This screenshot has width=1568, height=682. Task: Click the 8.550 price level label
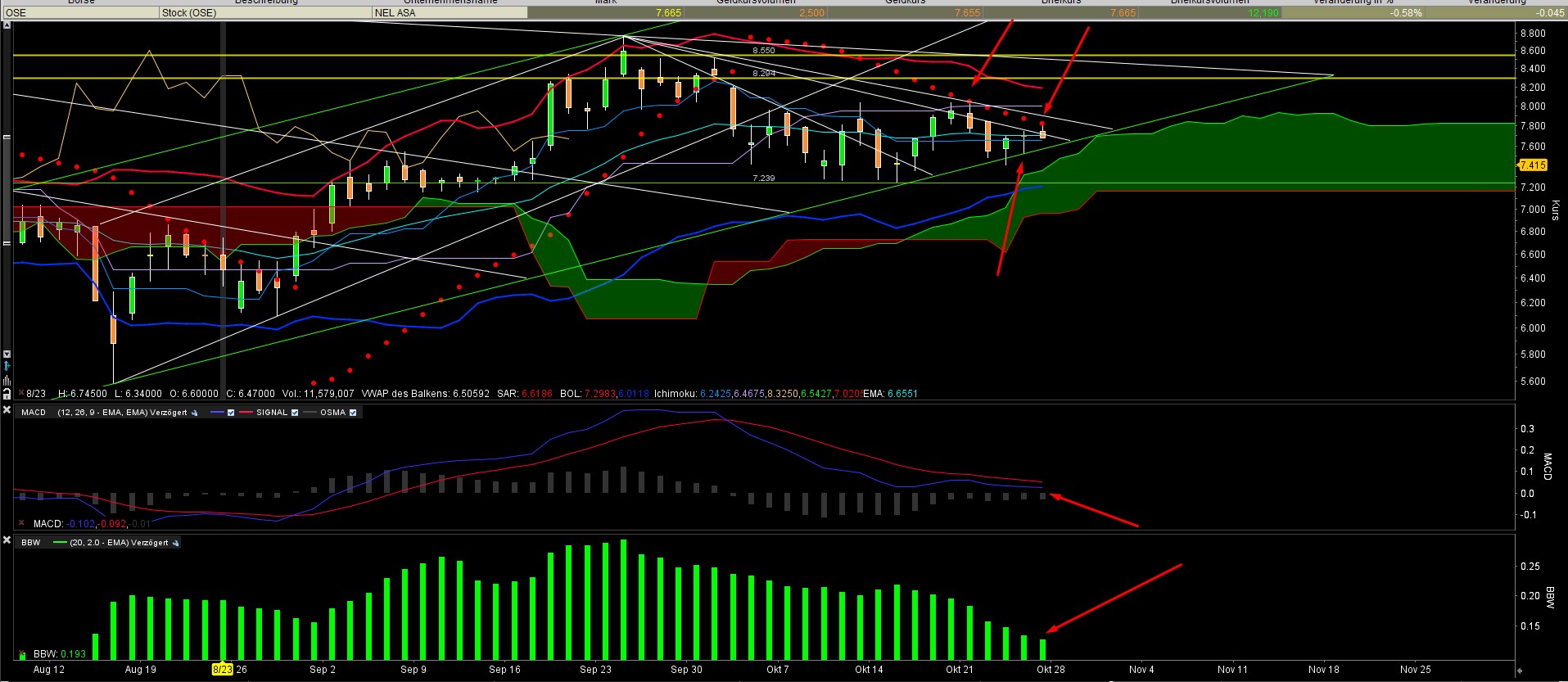[764, 51]
